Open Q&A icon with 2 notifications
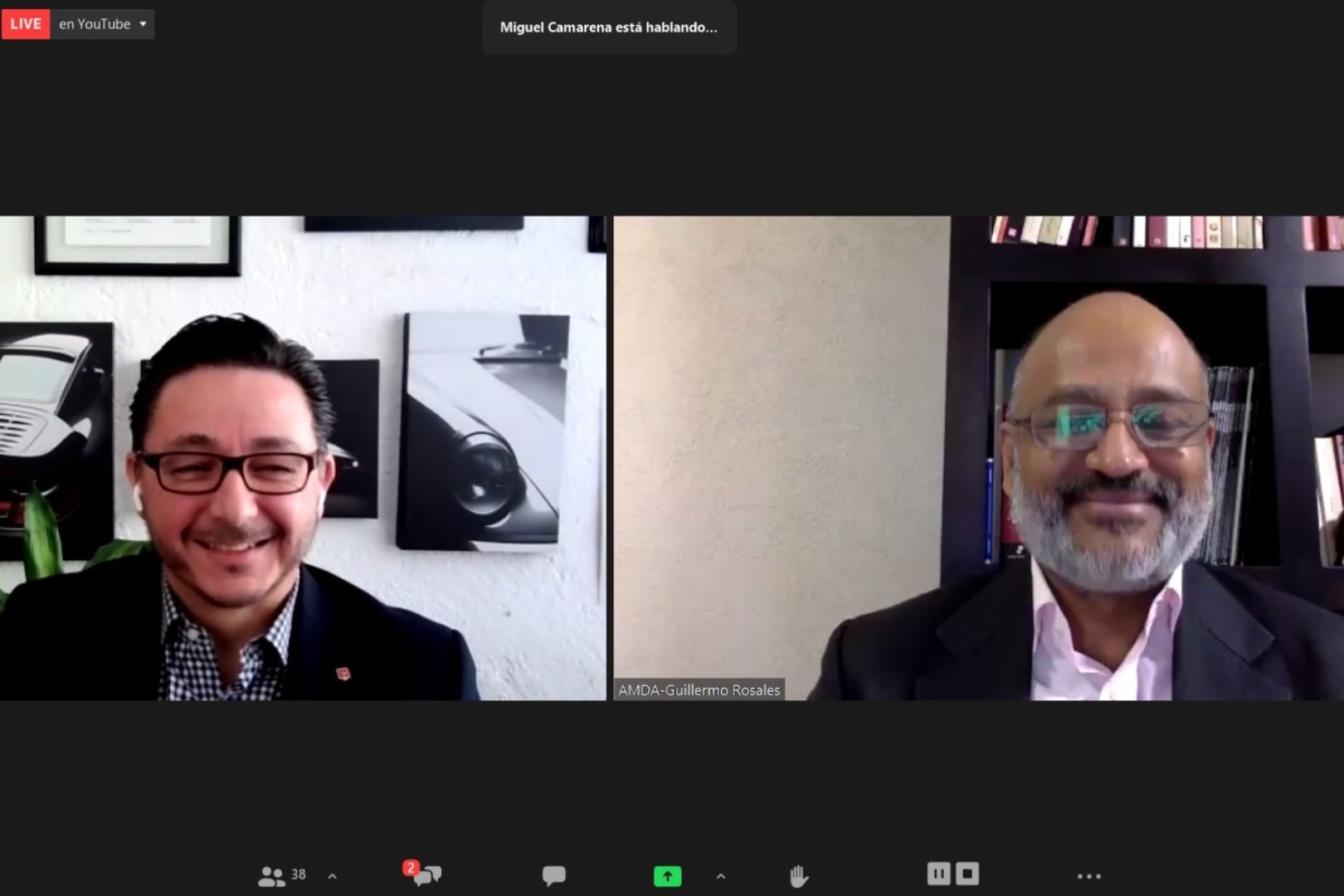 click(x=426, y=875)
